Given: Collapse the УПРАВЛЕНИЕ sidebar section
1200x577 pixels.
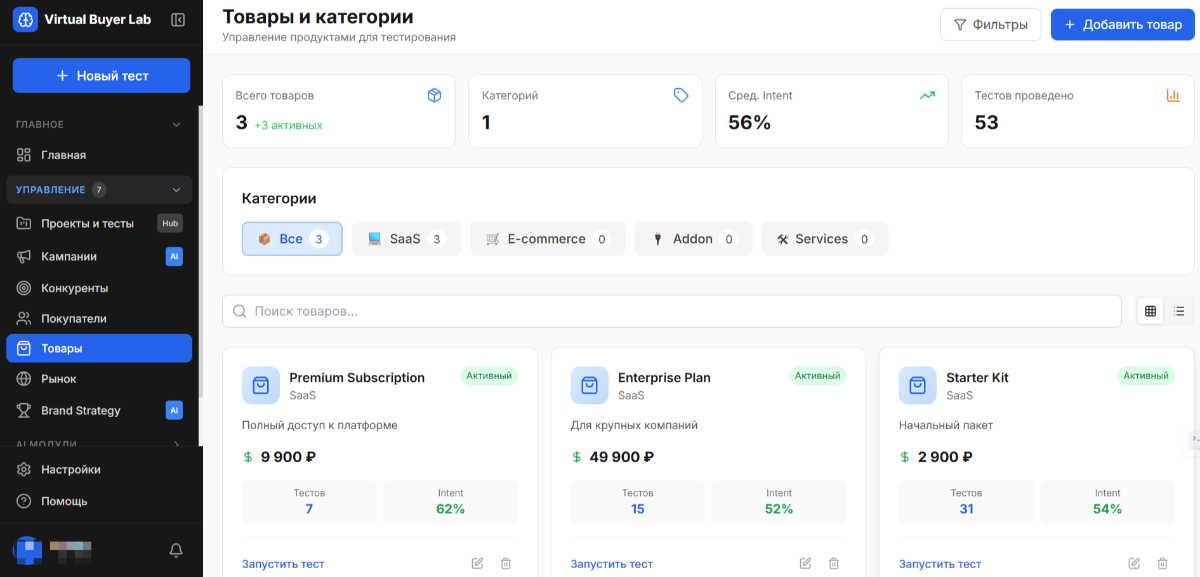Looking at the screenshot, I should [x=176, y=189].
